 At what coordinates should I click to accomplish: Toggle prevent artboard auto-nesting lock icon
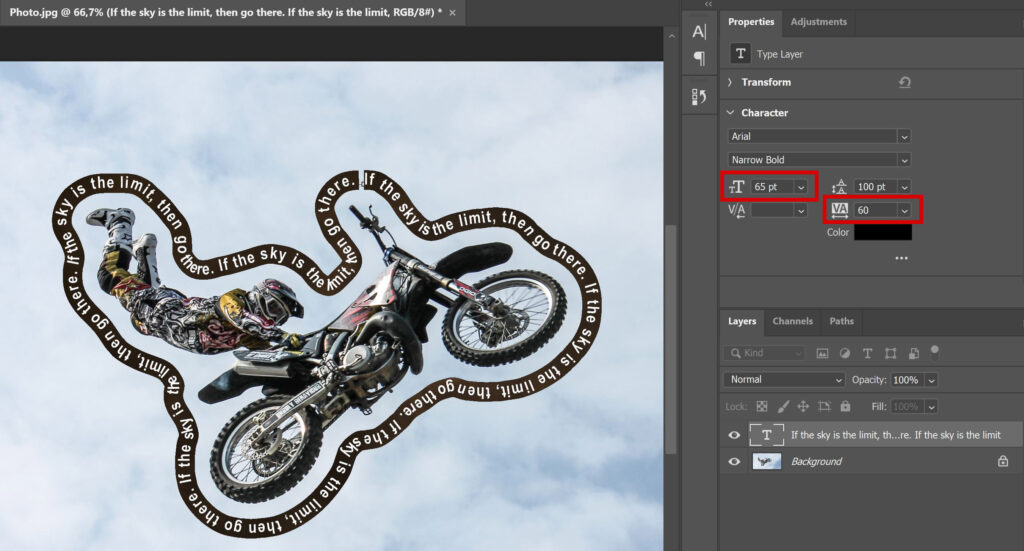pos(824,406)
